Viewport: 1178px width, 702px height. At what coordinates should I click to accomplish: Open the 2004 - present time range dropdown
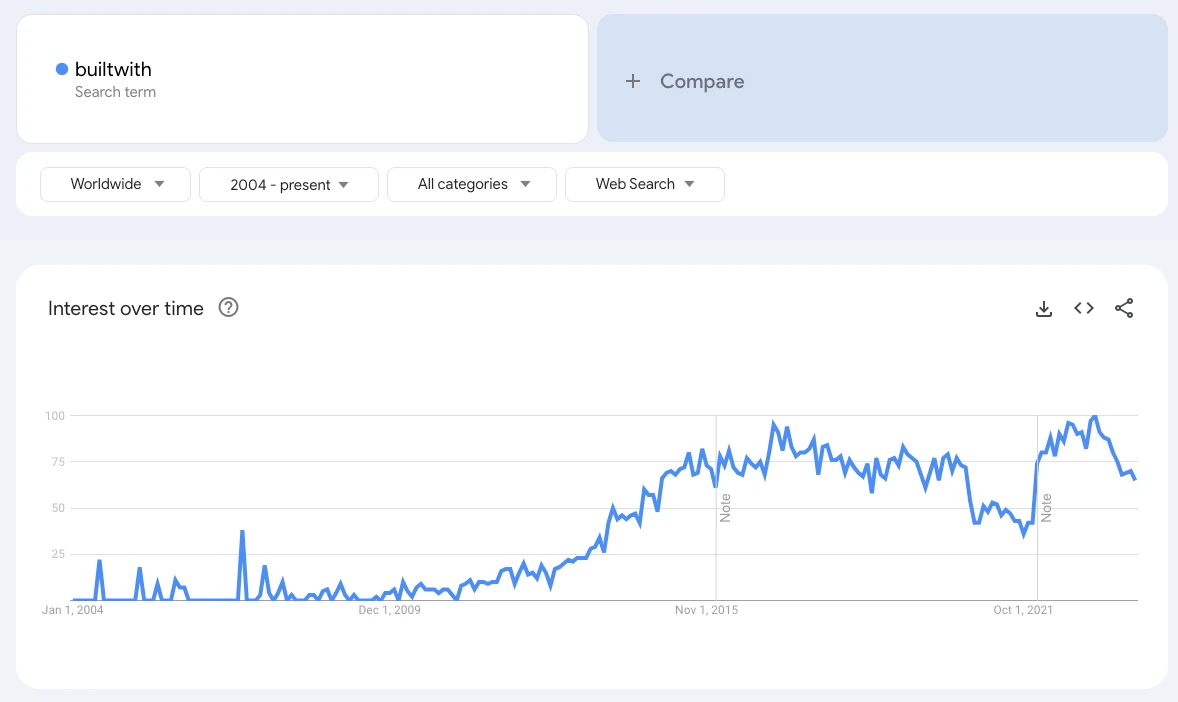click(289, 184)
